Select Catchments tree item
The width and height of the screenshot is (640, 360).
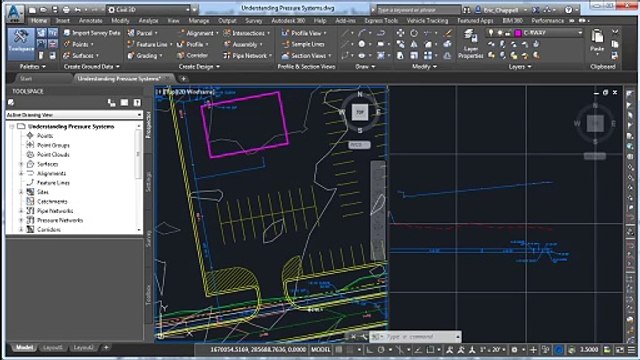[x=52, y=201]
